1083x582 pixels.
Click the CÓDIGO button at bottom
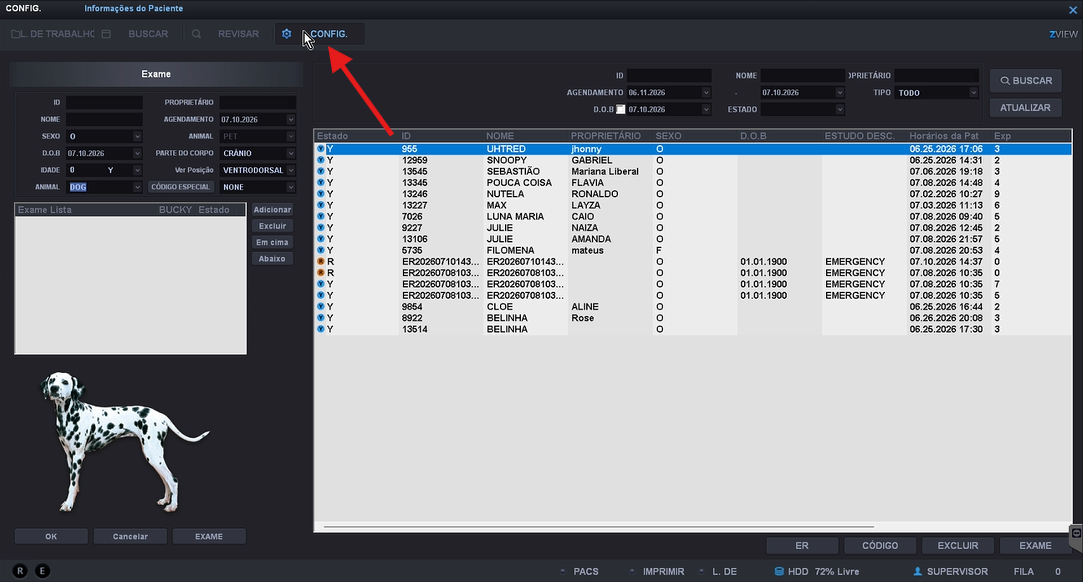coord(880,545)
